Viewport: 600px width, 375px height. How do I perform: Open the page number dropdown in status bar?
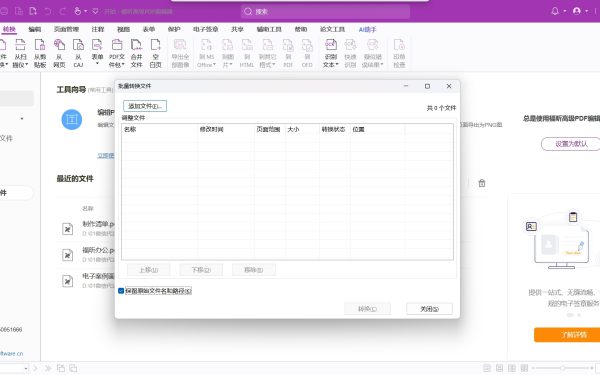point(26,368)
